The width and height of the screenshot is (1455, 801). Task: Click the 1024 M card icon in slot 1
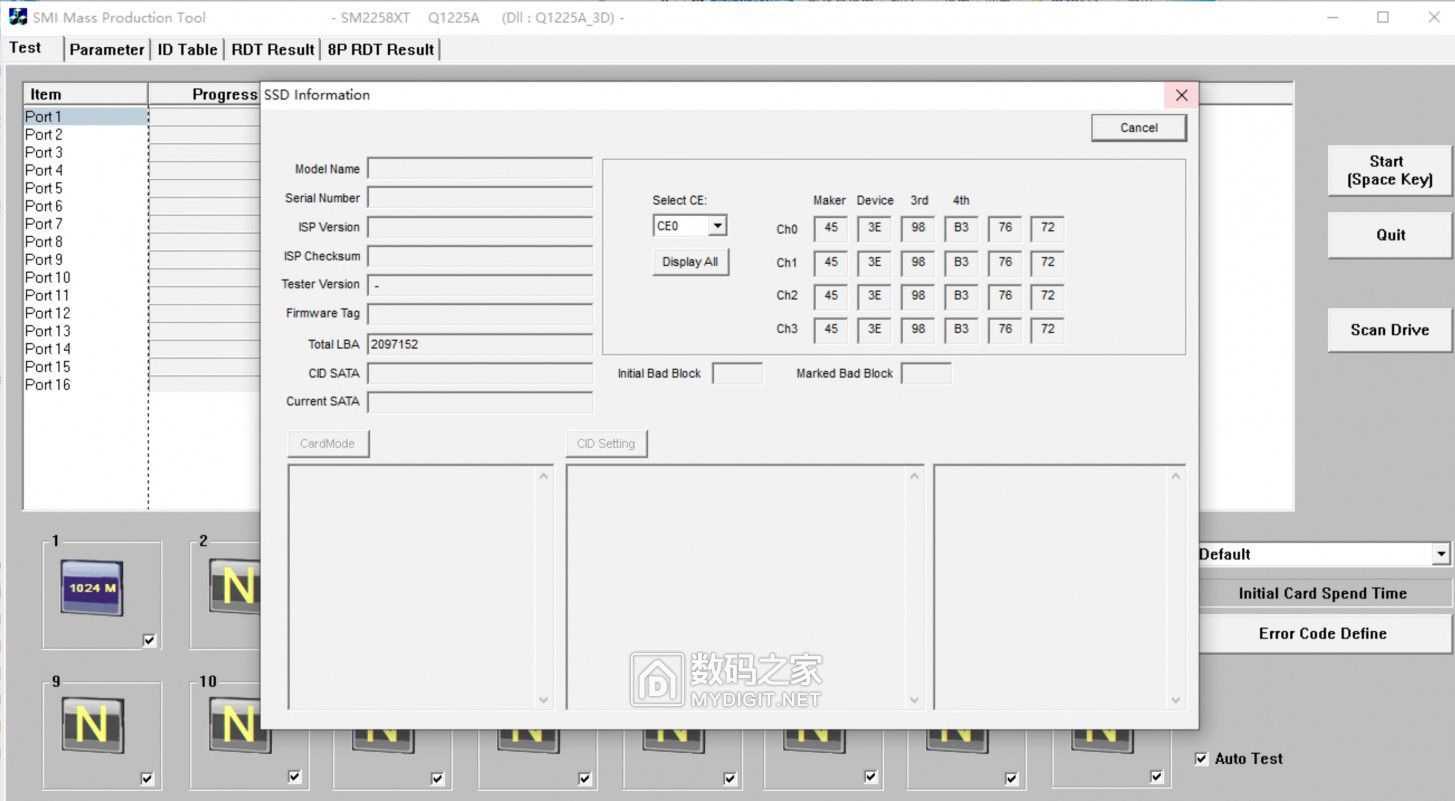92,588
